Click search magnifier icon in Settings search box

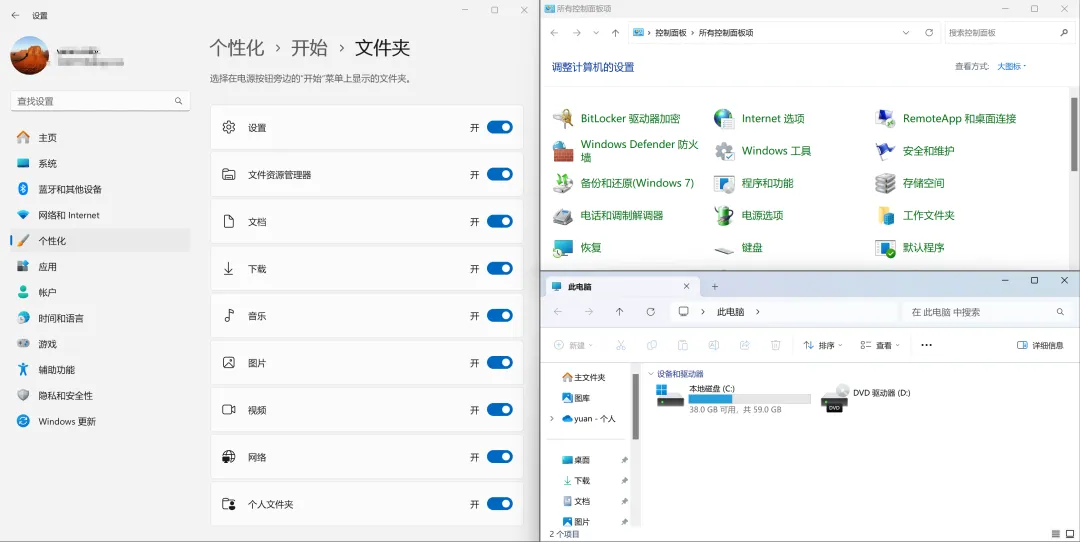tap(178, 101)
